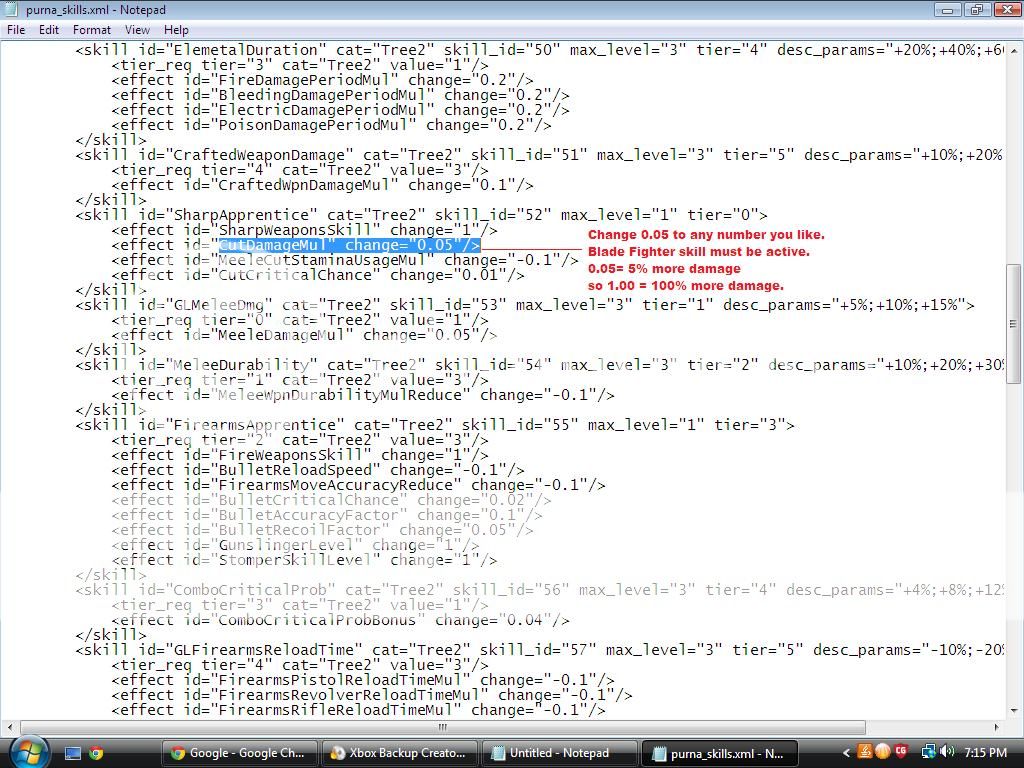Launch Chrome from the quick launch bar

pos(96,753)
